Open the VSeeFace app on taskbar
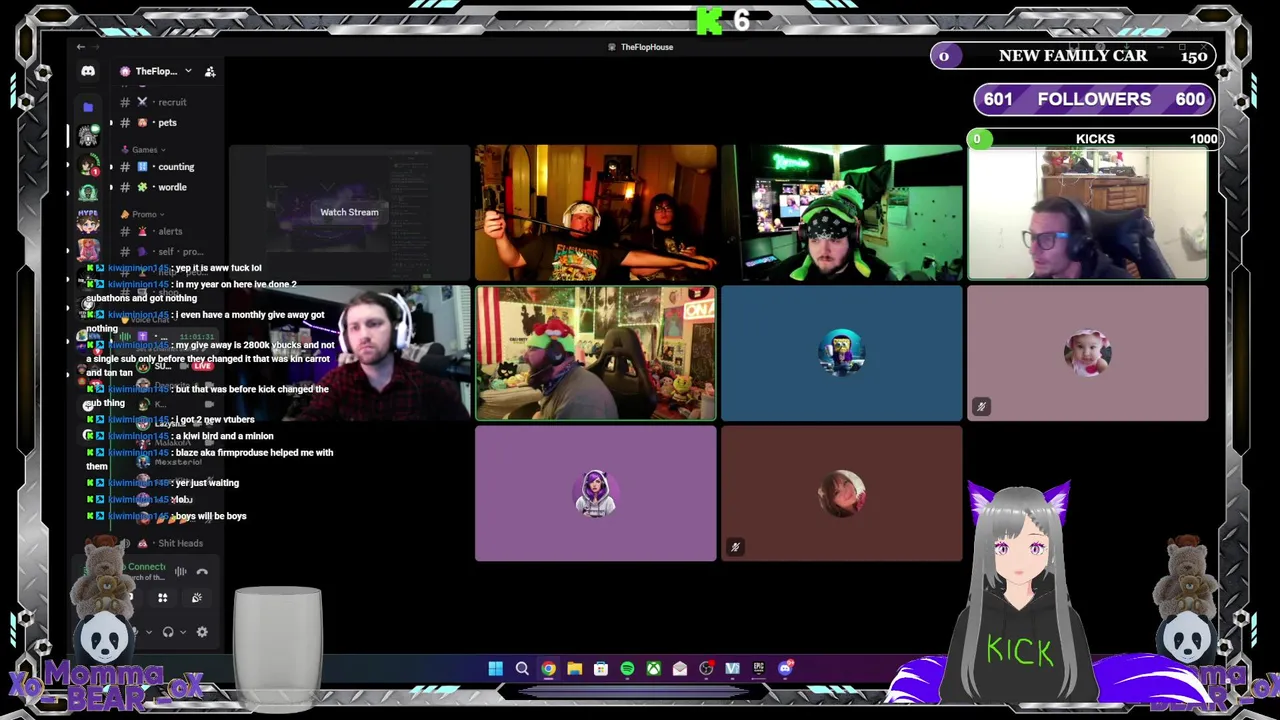Image resolution: width=1280 pixels, height=720 pixels. 732,669
